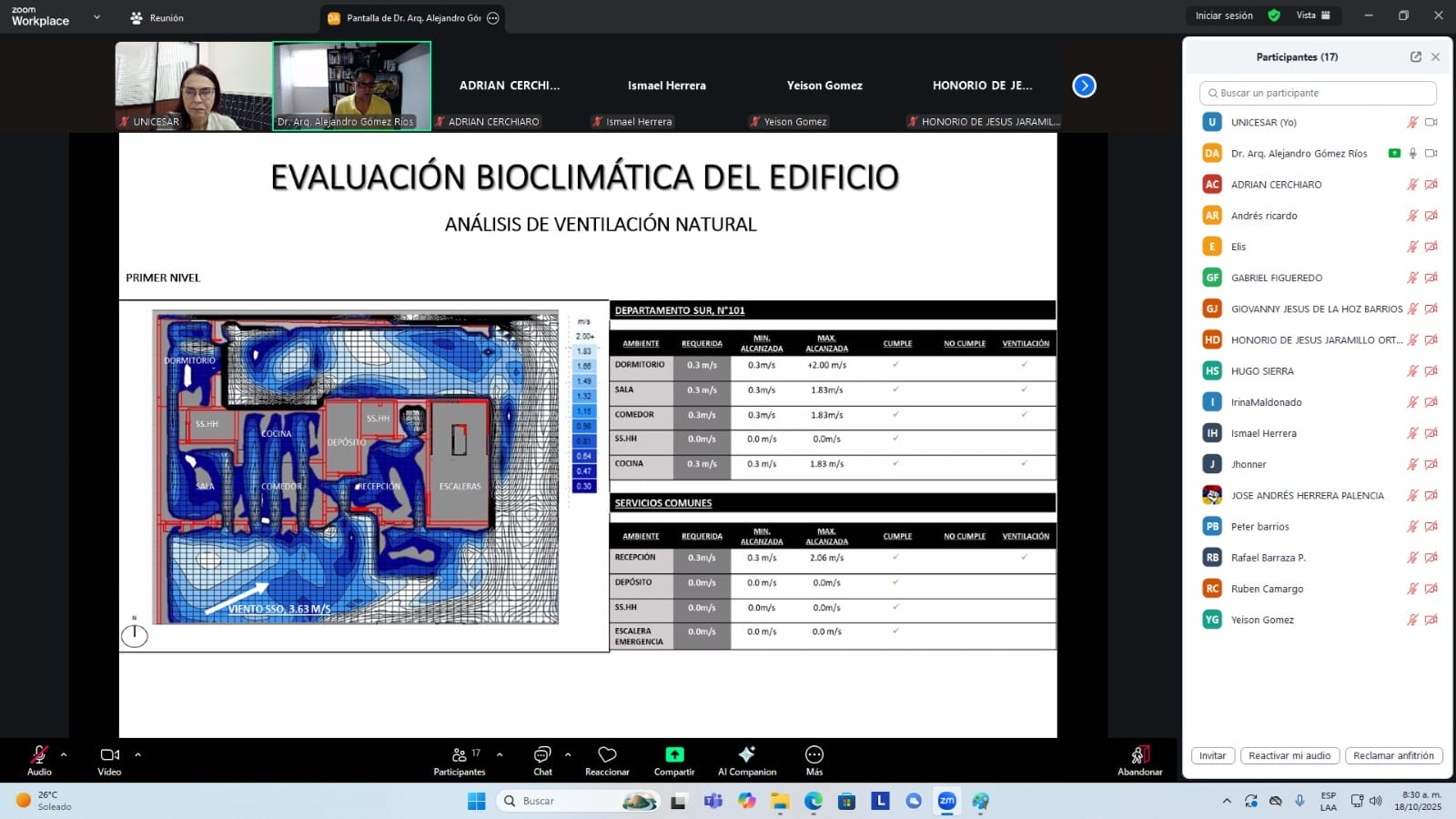Show next participants with blue arrow
This screenshot has width=1456, height=819.
coord(1084,86)
